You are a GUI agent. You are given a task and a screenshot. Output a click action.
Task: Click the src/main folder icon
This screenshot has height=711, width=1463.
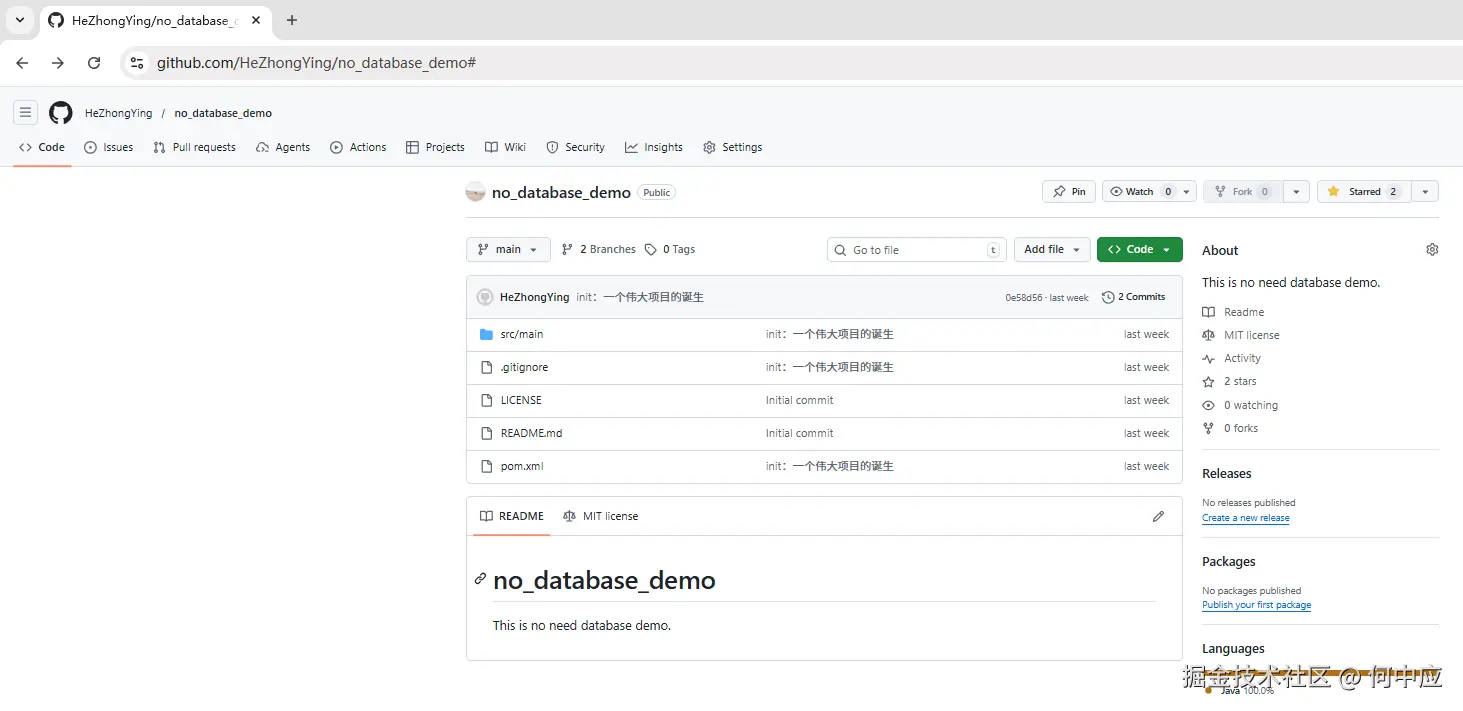[x=486, y=334]
